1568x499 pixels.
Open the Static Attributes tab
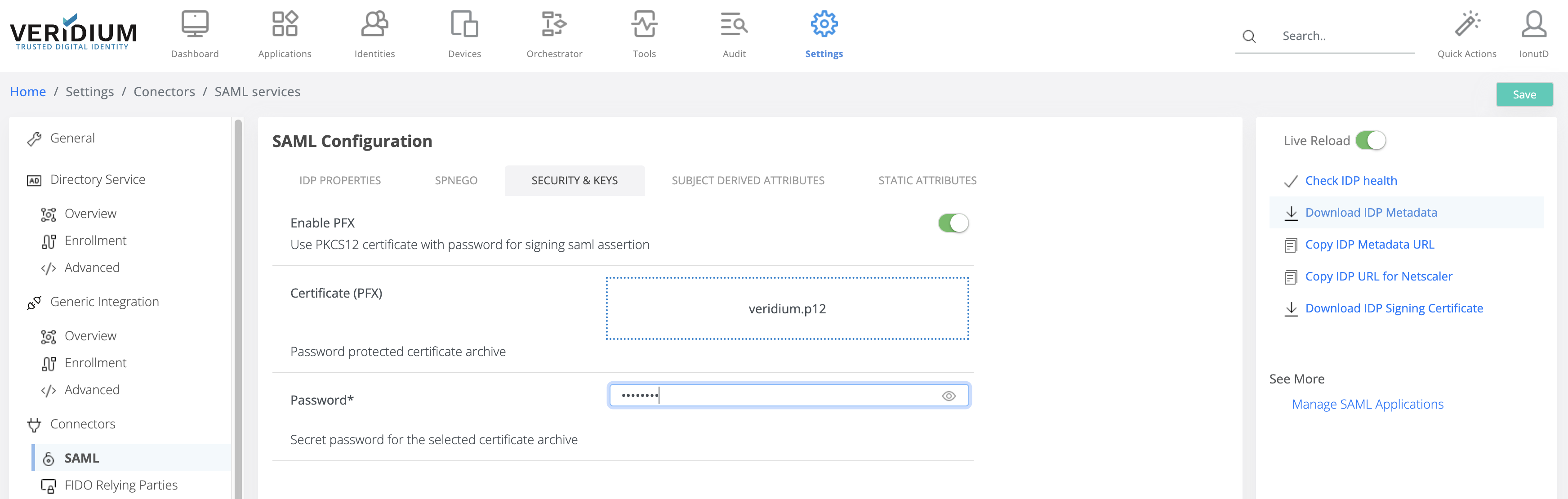click(x=927, y=180)
